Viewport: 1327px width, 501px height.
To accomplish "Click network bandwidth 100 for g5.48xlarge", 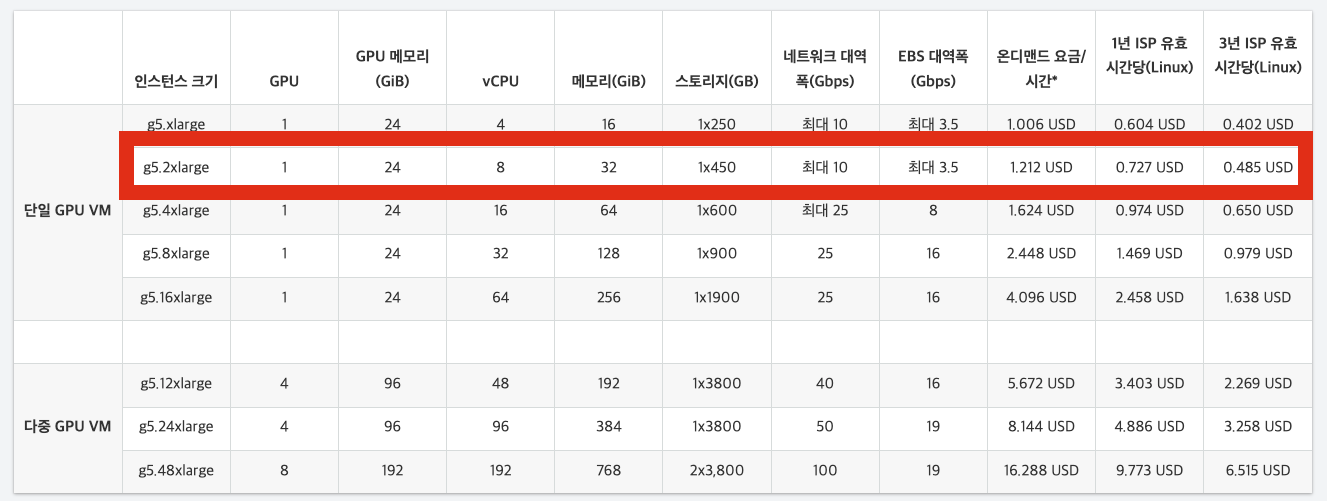I will (x=825, y=469).
